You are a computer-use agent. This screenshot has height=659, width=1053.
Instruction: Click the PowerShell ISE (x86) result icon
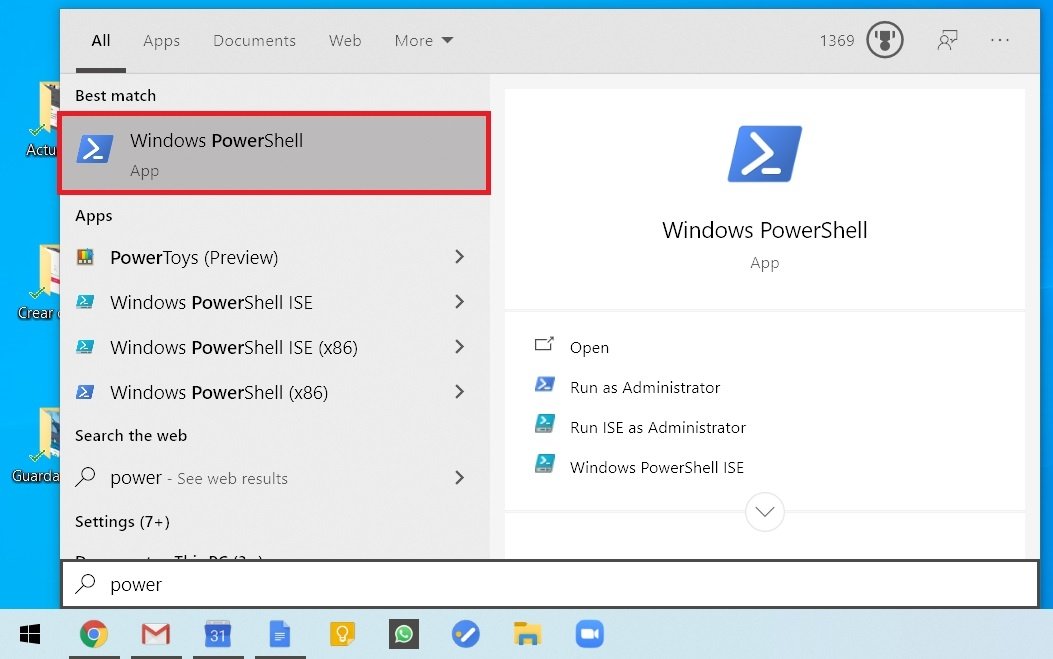coord(85,347)
